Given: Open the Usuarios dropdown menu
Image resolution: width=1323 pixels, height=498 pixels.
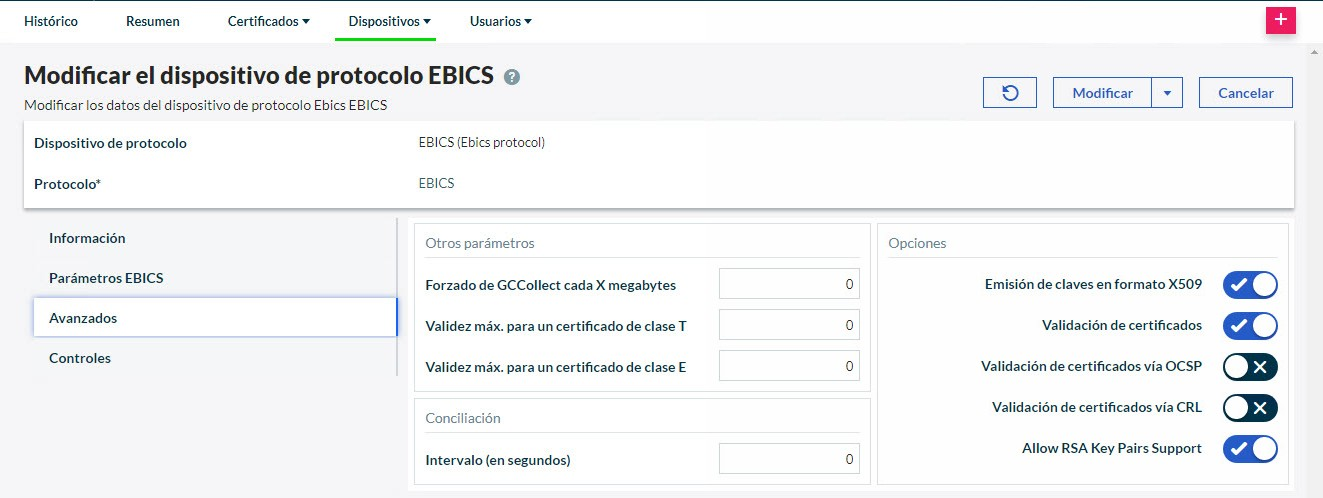Looking at the screenshot, I should pyautogui.click(x=500, y=21).
